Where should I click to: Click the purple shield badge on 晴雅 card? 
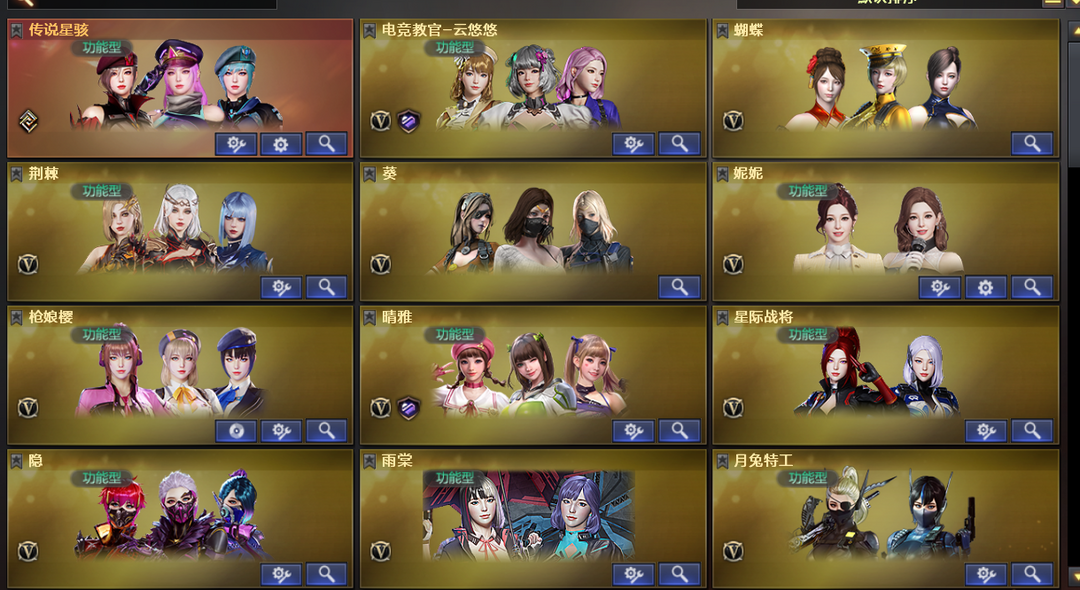(408, 408)
